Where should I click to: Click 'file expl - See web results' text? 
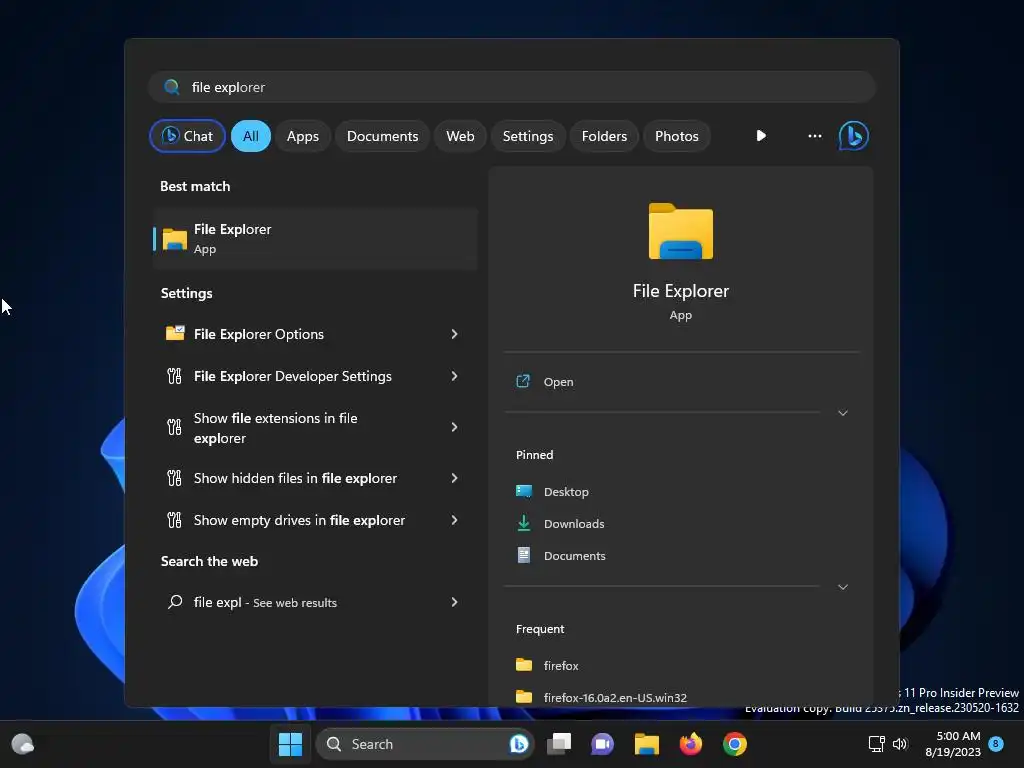pyautogui.click(x=265, y=602)
